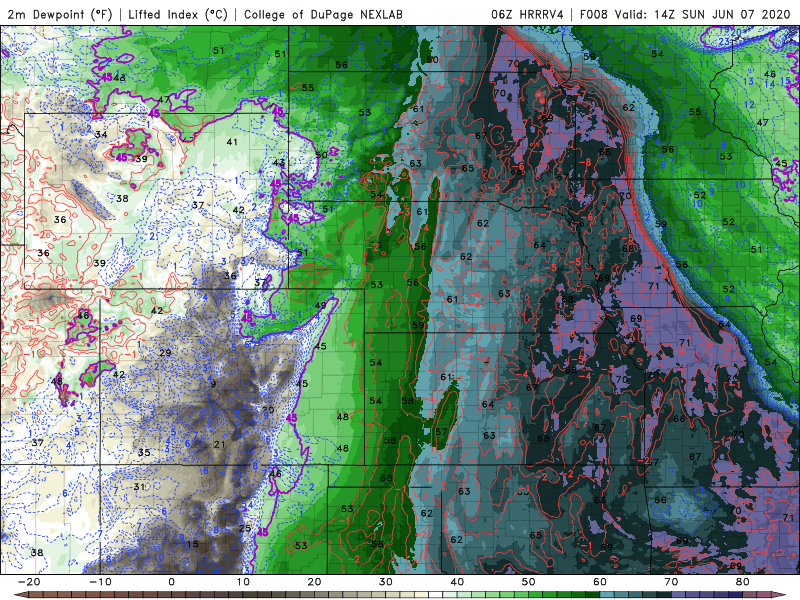Click the black dewpoint value 57 on the map
This screenshot has width=800, height=600.
point(441,432)
